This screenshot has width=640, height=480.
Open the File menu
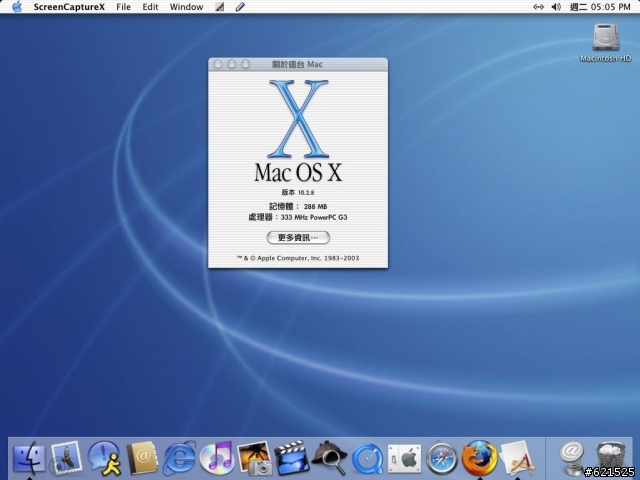[123, 7]
